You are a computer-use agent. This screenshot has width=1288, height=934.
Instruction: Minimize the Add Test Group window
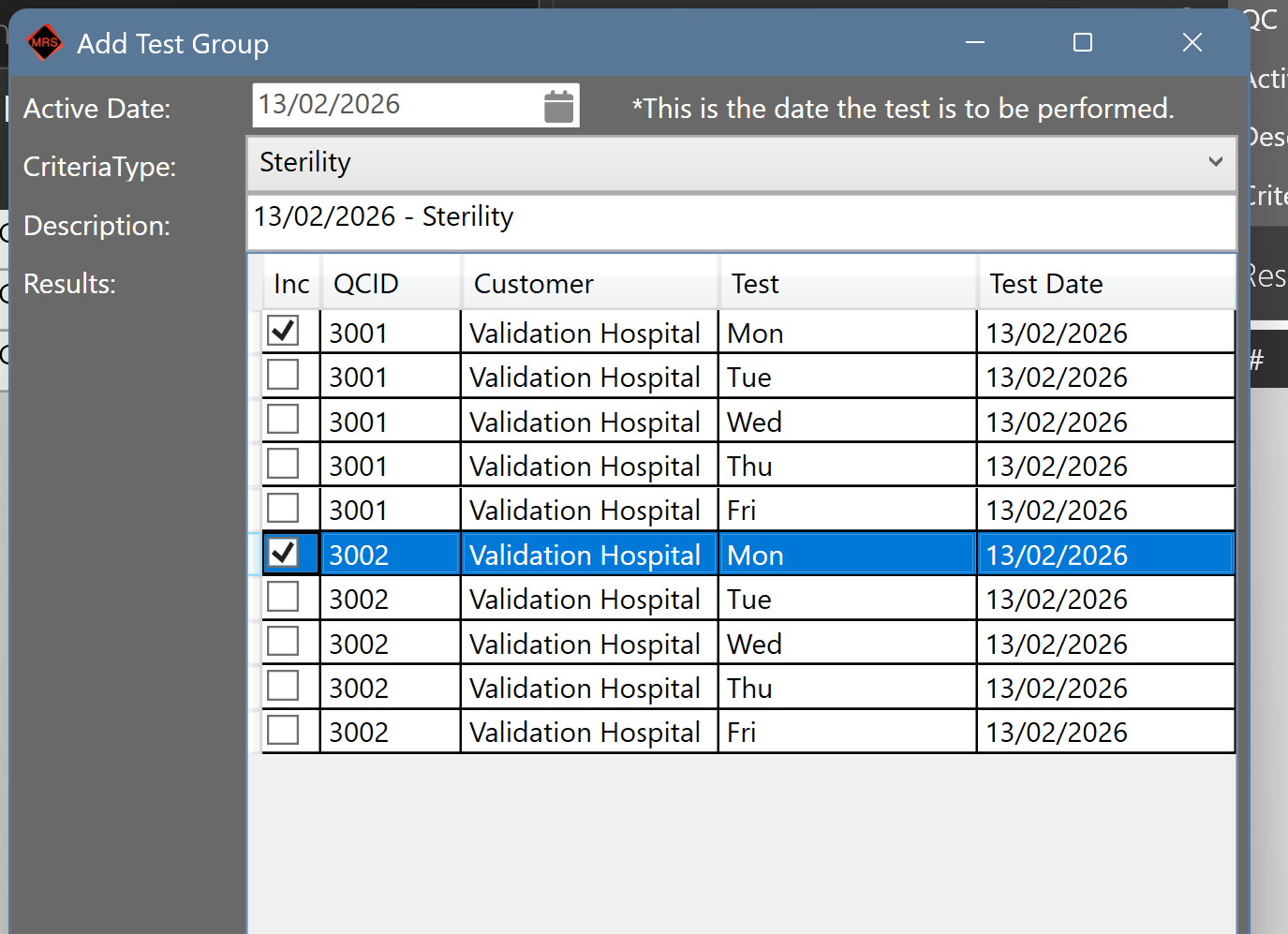pos(975,42)
